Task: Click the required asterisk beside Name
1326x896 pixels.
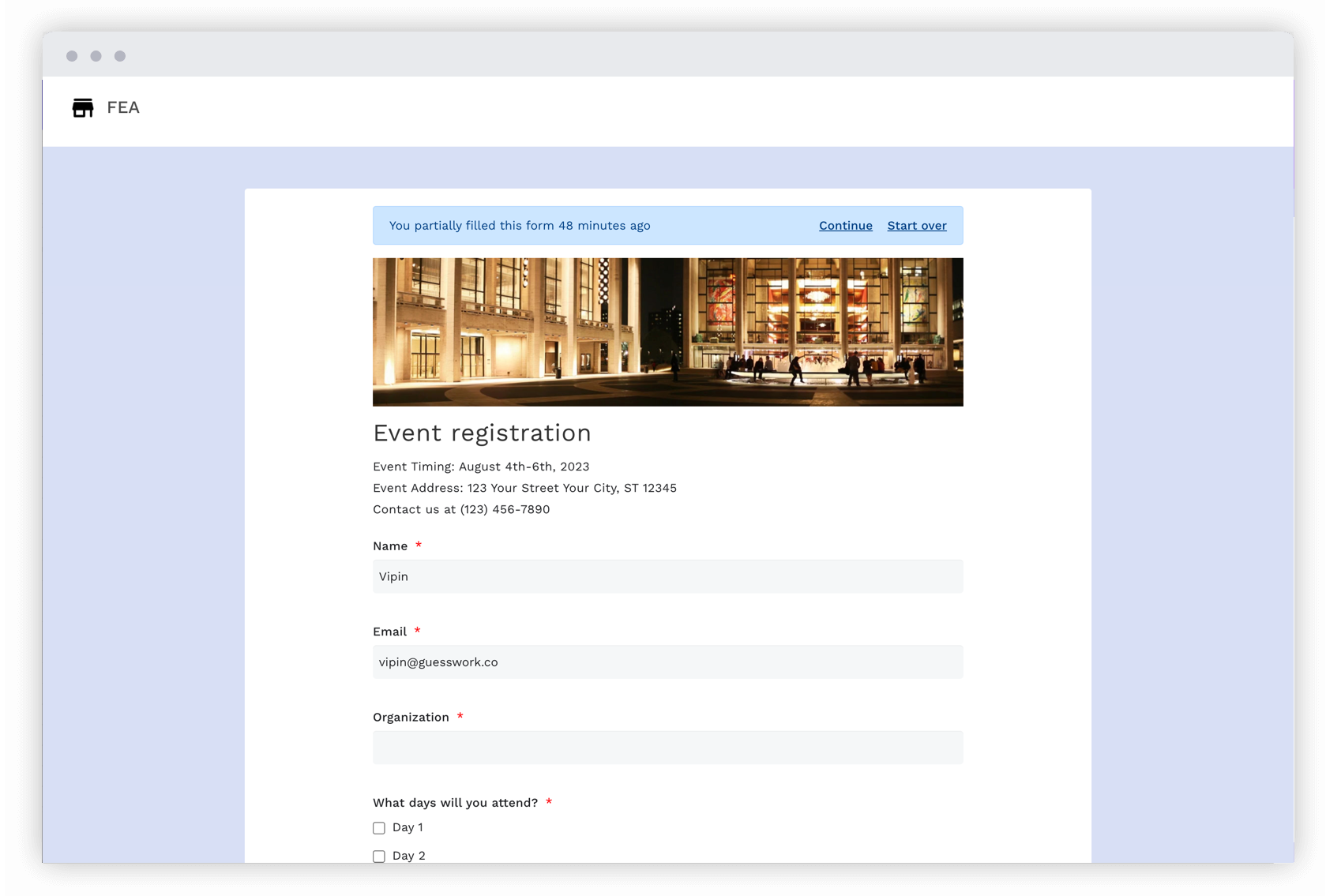Action: 419,545
